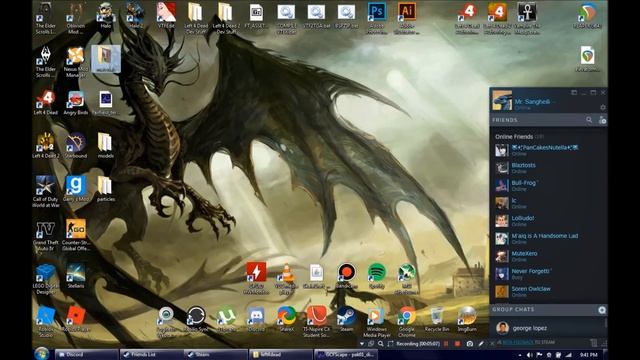Open the Recycle Bin

(x=436, y=319)
